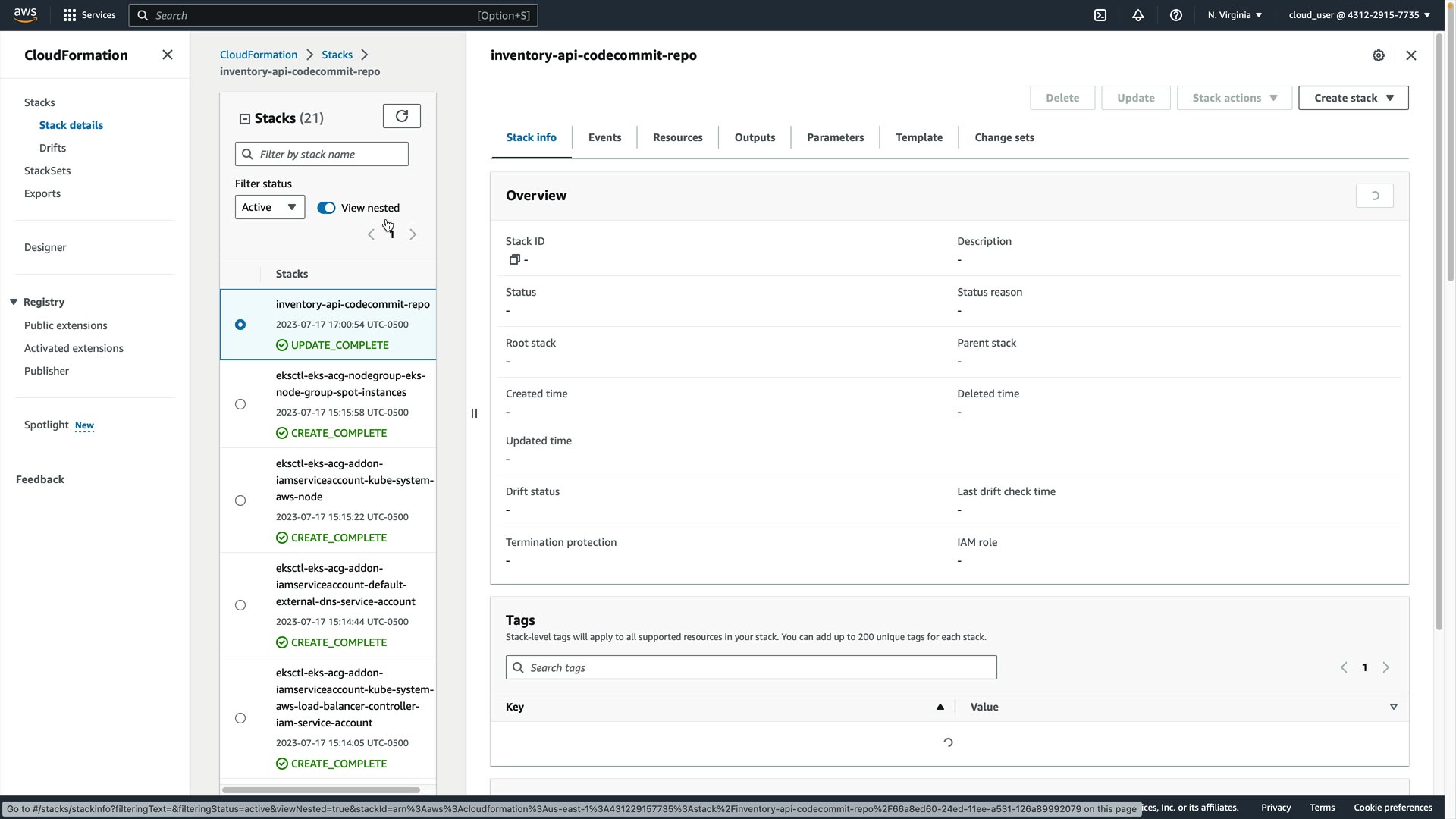Select the eksctl nodegroup spot-instances stack radio
The height and width of the screenshot is (819, 1456).
point(240,404)
